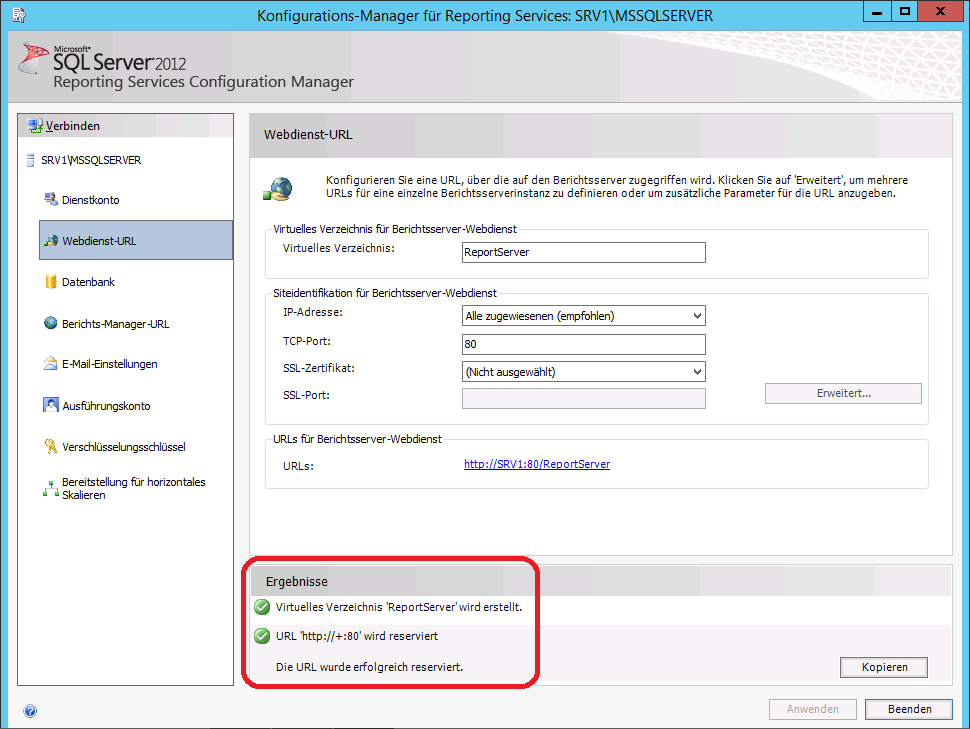Click the Ausführungskonto user icon
Image resolution: width=970 pixels, height=729 pixels.
[x=51, y=405]
